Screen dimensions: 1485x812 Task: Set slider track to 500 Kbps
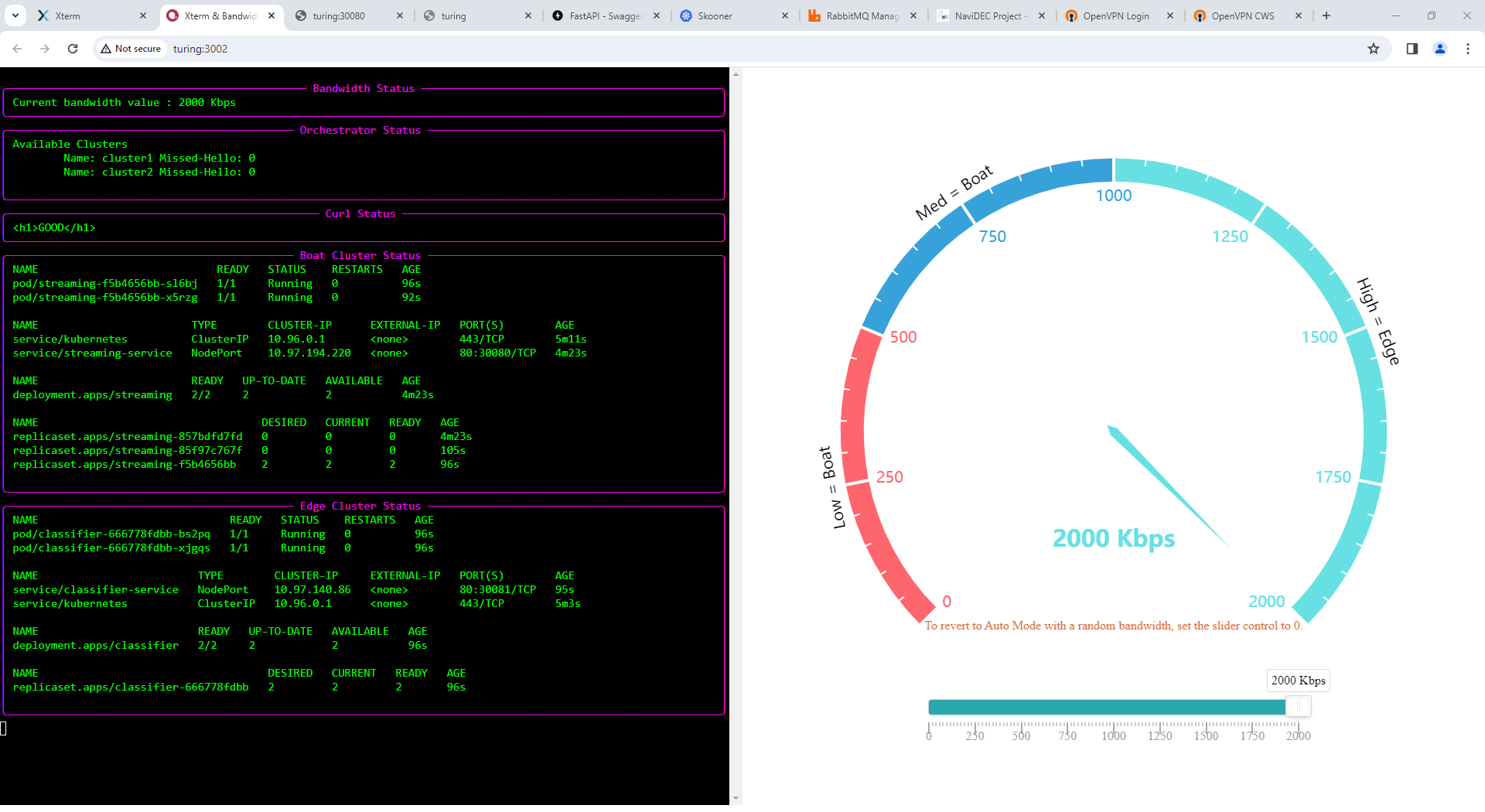coord(1021,707)
